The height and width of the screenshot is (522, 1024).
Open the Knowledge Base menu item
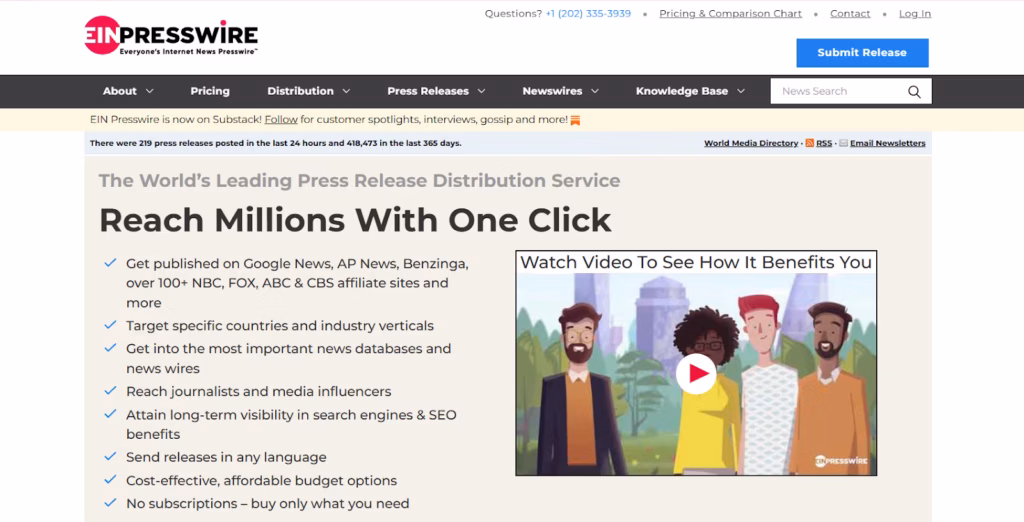[682, 91]
